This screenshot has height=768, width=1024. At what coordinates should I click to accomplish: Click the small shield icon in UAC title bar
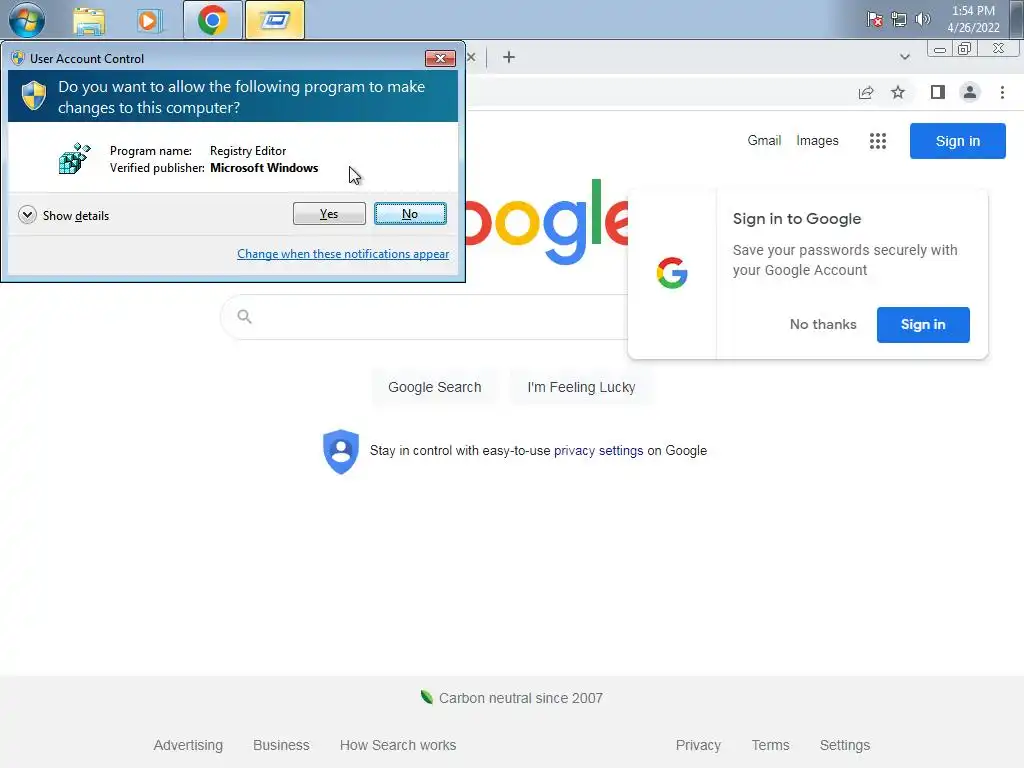click(x=18, y=58)
